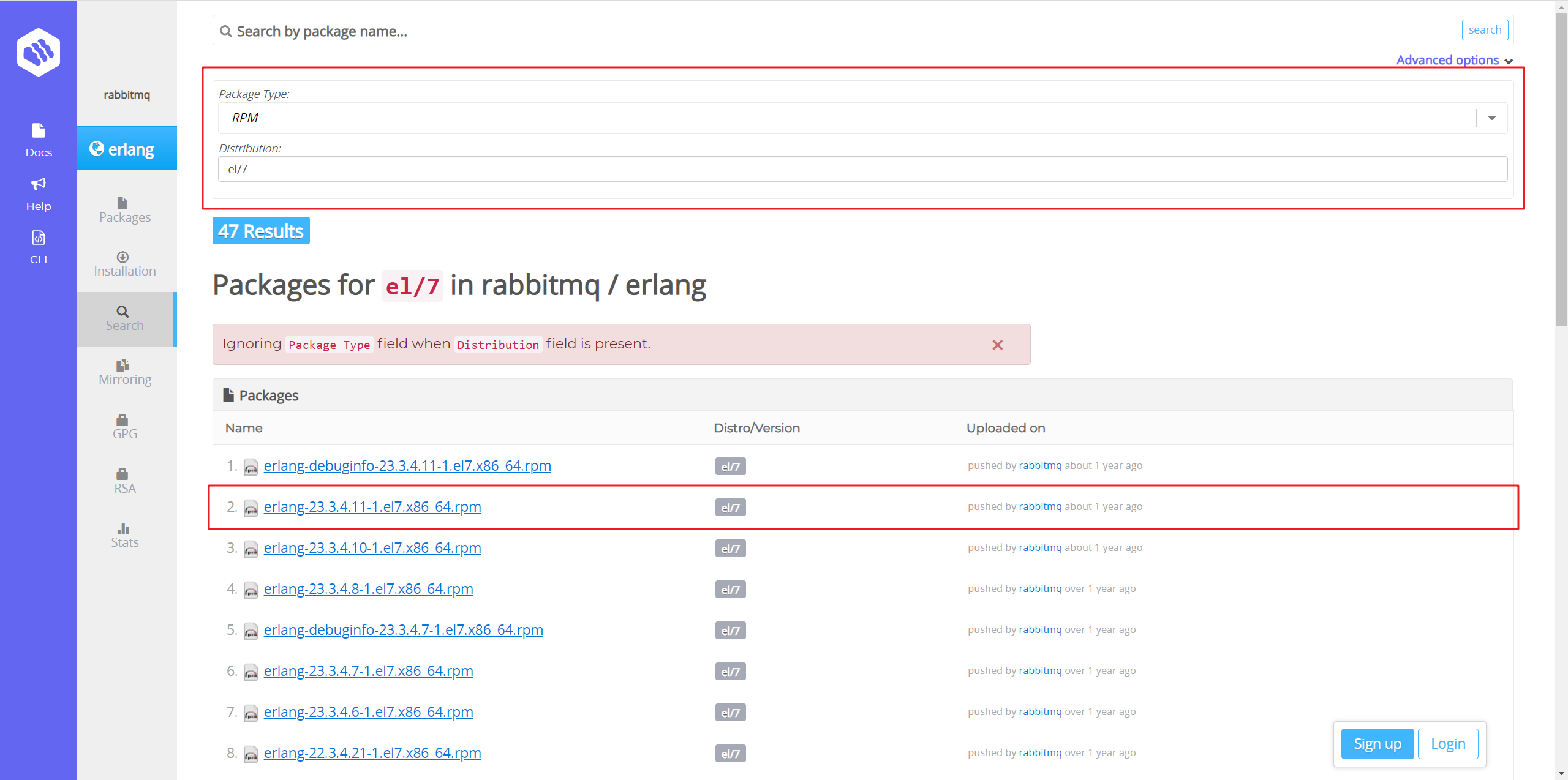This screenshot has height=780, width=1568.
Task: Select the erlang repository tab
Action: 127,149
